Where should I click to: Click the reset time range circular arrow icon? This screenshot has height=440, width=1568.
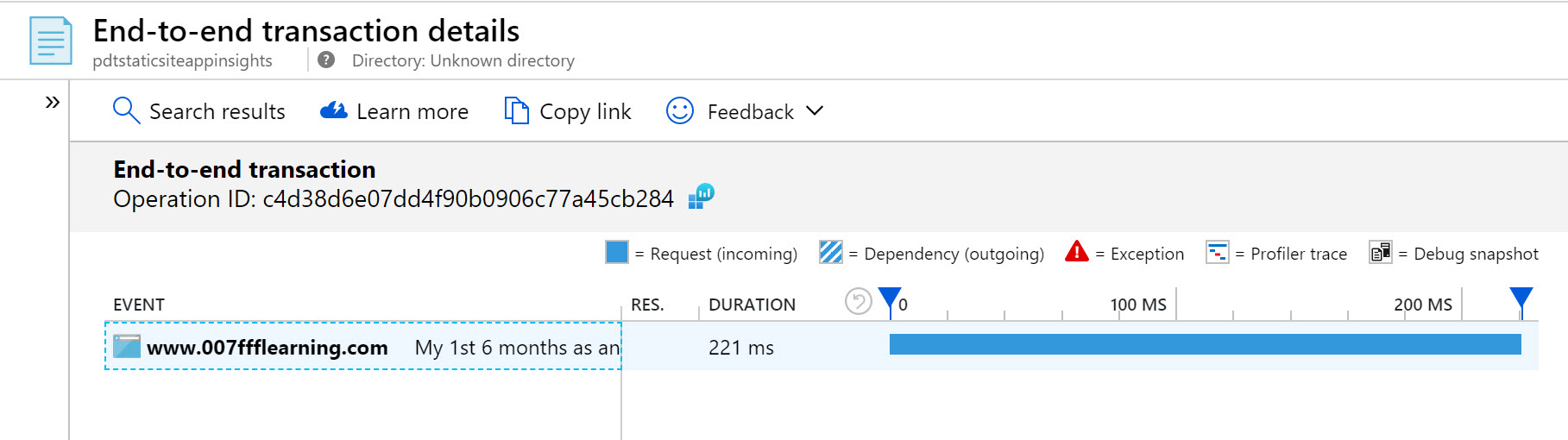point(858,302)
